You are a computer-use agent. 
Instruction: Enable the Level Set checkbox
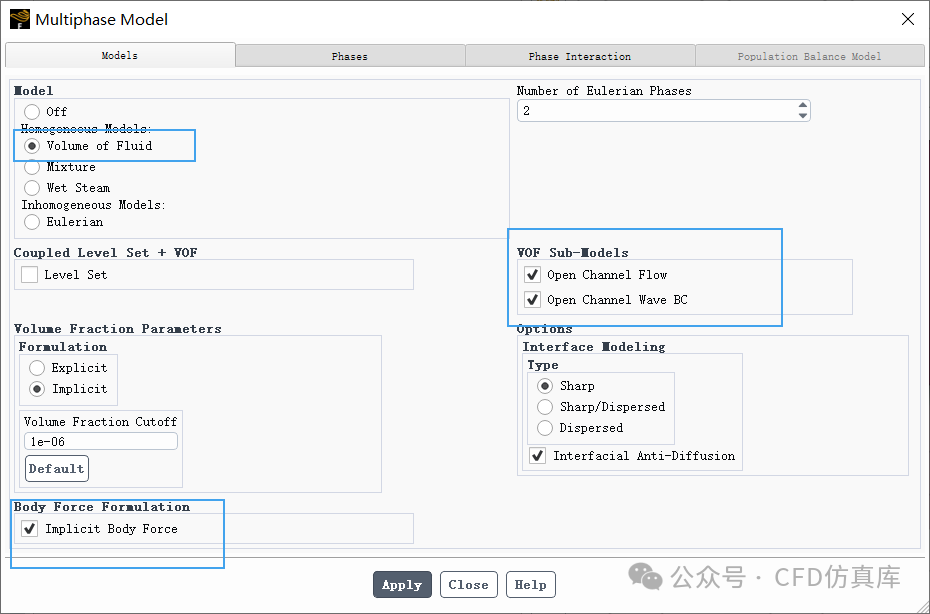(x=30, y=275)
